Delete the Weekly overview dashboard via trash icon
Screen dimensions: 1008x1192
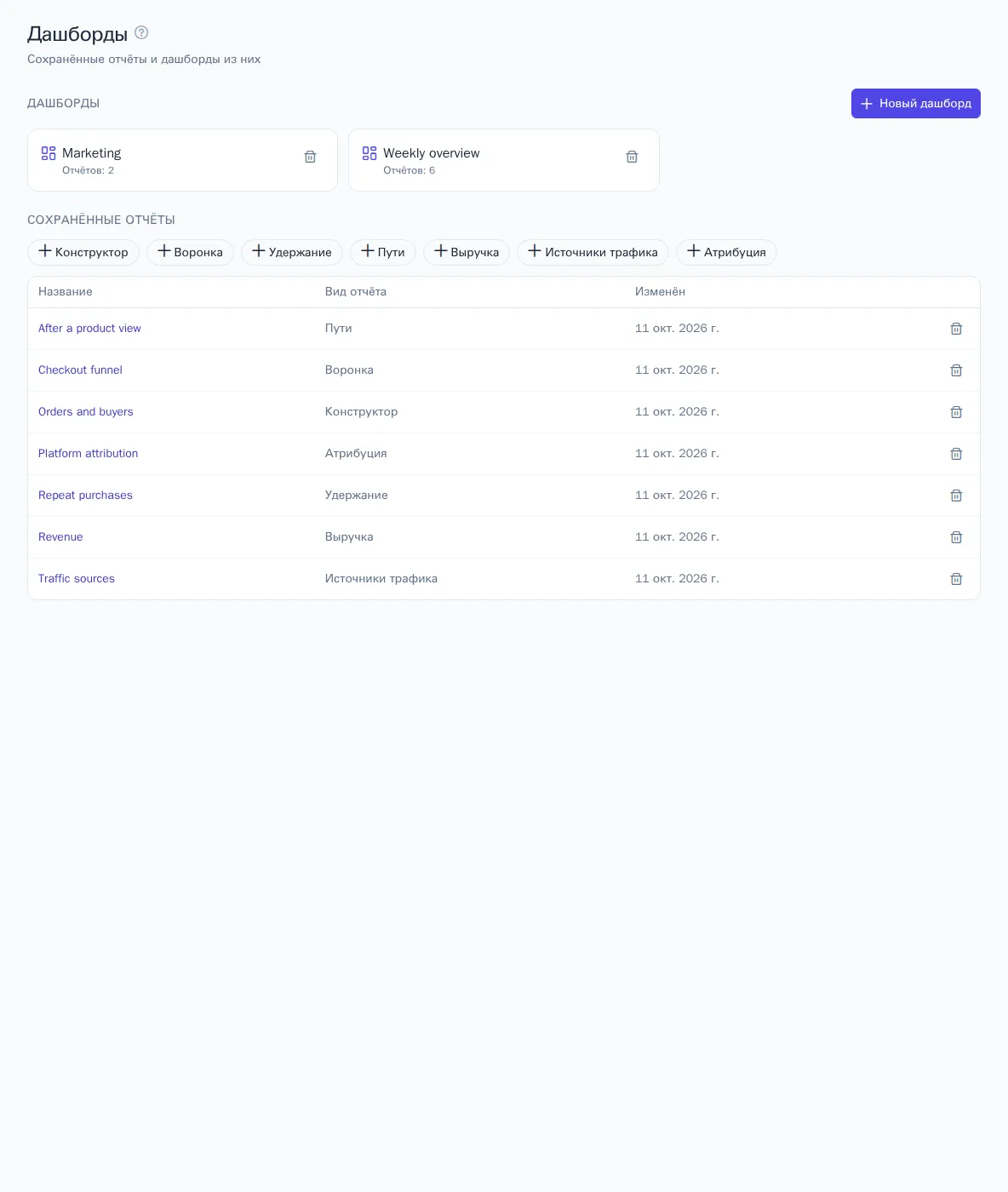[x=632, y=157]
